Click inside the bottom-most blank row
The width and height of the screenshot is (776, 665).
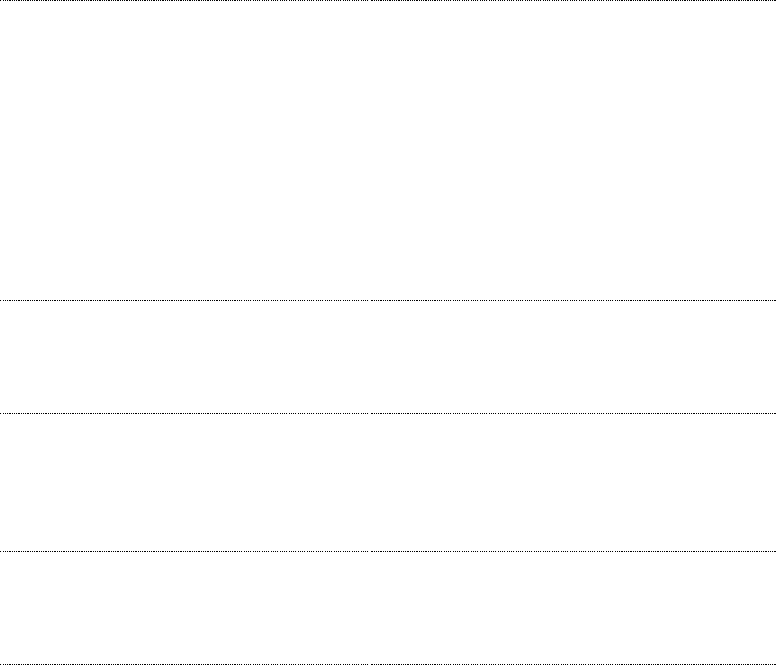coord(388,608)
